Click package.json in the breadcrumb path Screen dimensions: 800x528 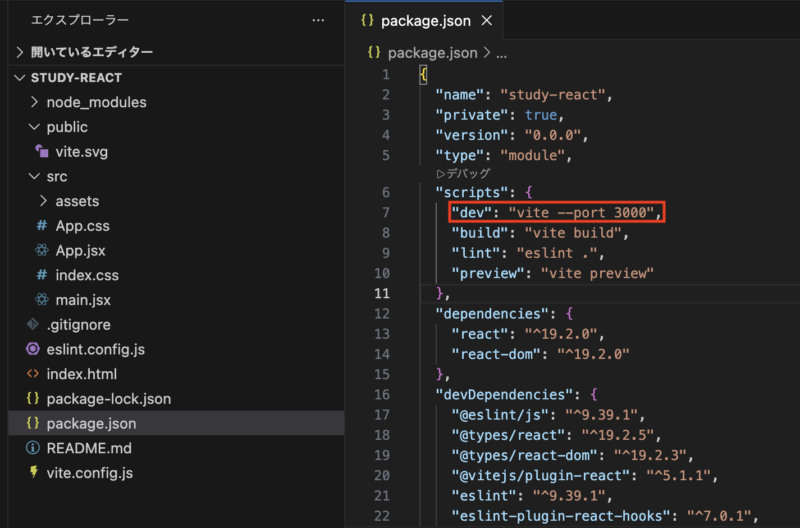click(x=434, y=52)
